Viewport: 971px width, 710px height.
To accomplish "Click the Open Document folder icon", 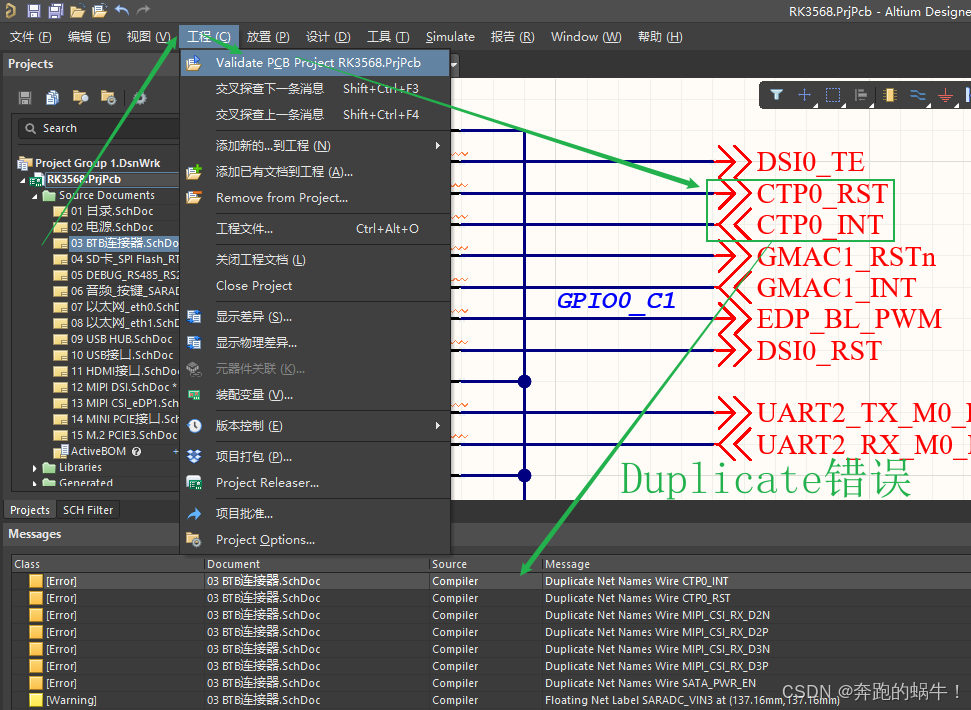I will tap(77, 11).
